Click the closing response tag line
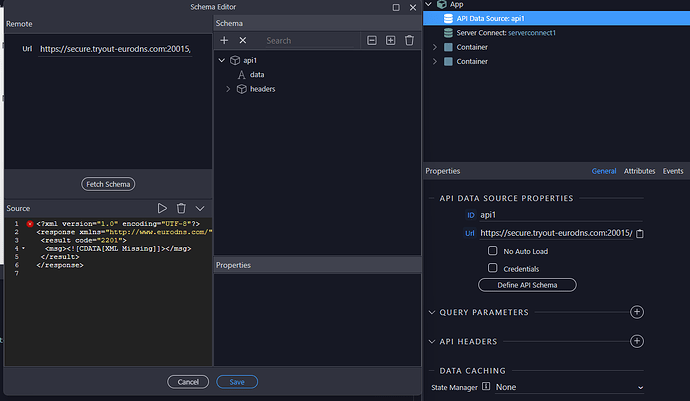 click(x=60, y=265)
